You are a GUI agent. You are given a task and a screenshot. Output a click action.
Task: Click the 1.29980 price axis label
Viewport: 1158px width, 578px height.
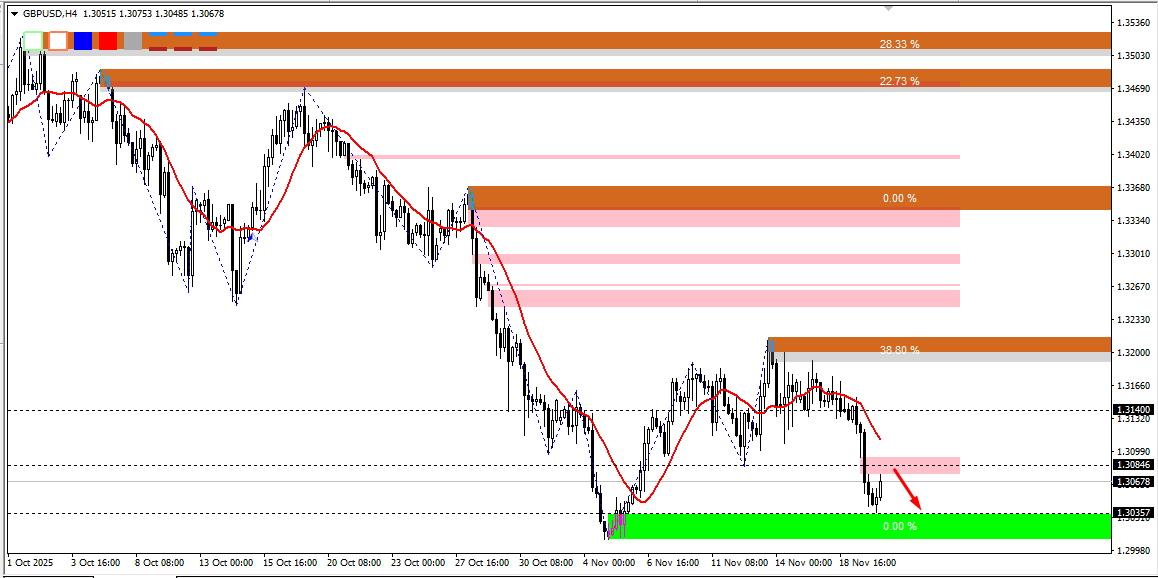(x=1134, y=551)
